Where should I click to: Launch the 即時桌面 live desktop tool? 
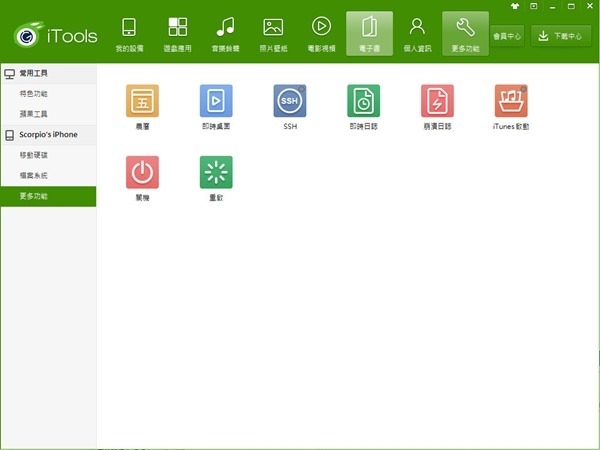click(x=215, y=101)
